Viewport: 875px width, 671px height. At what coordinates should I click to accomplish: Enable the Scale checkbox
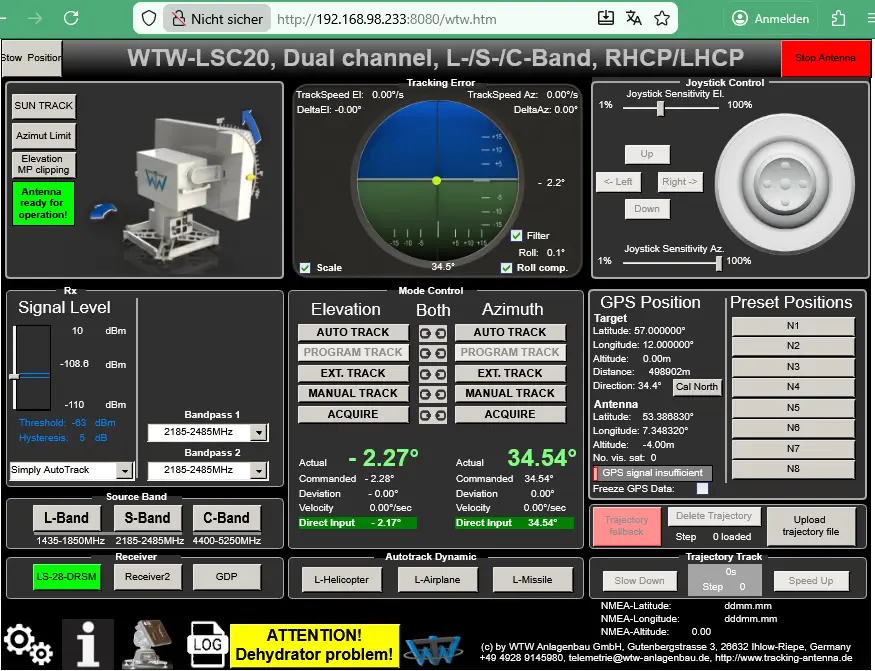[x=305, y=268]
